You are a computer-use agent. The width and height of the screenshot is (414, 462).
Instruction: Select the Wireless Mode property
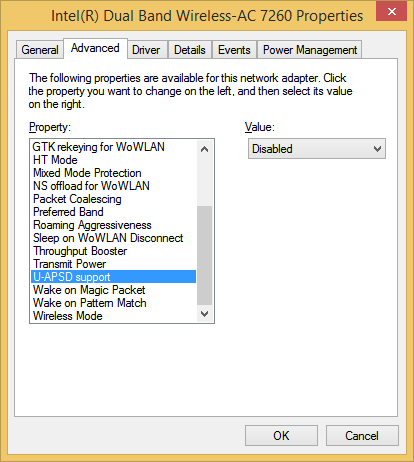click(113, 316)
